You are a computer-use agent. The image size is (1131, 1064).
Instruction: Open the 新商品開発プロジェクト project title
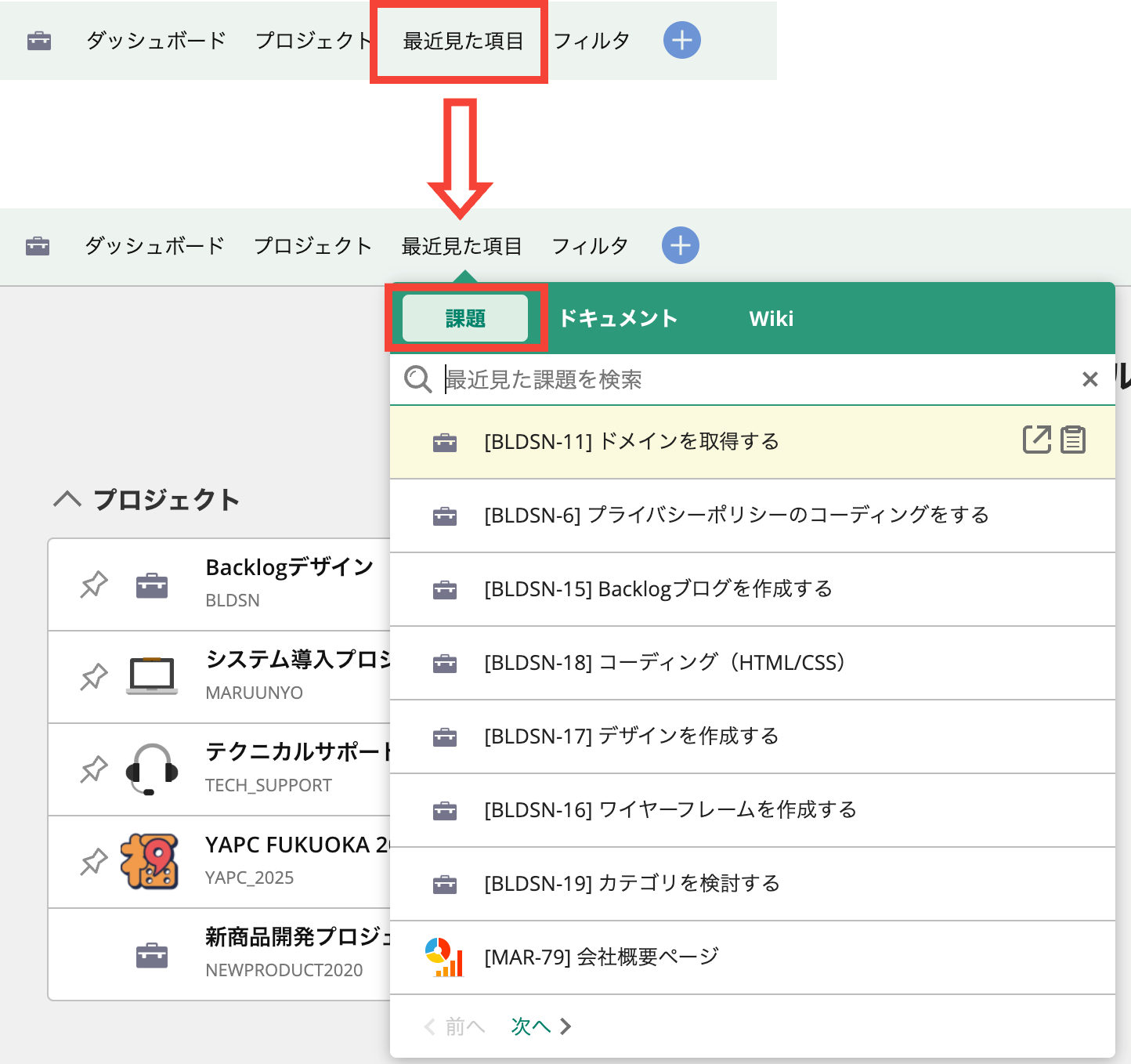[298, 936]
